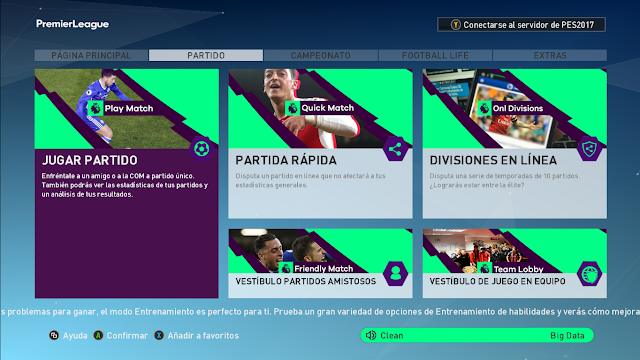This screenshot has height=360, width=640.
Task: Open the Página Principal tab
Action: click(x=91, y=56)
